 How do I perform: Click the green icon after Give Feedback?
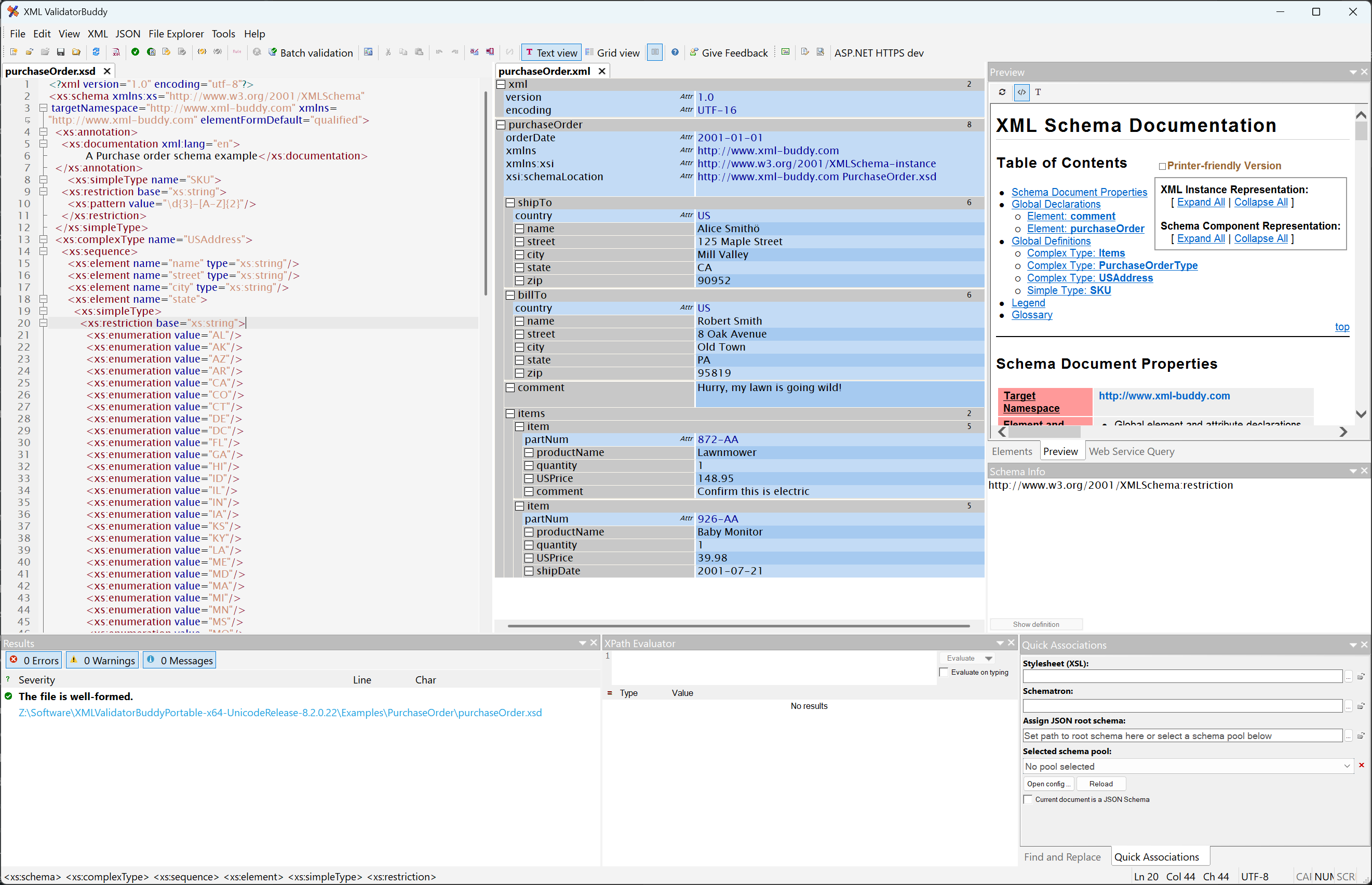(785, 52)
